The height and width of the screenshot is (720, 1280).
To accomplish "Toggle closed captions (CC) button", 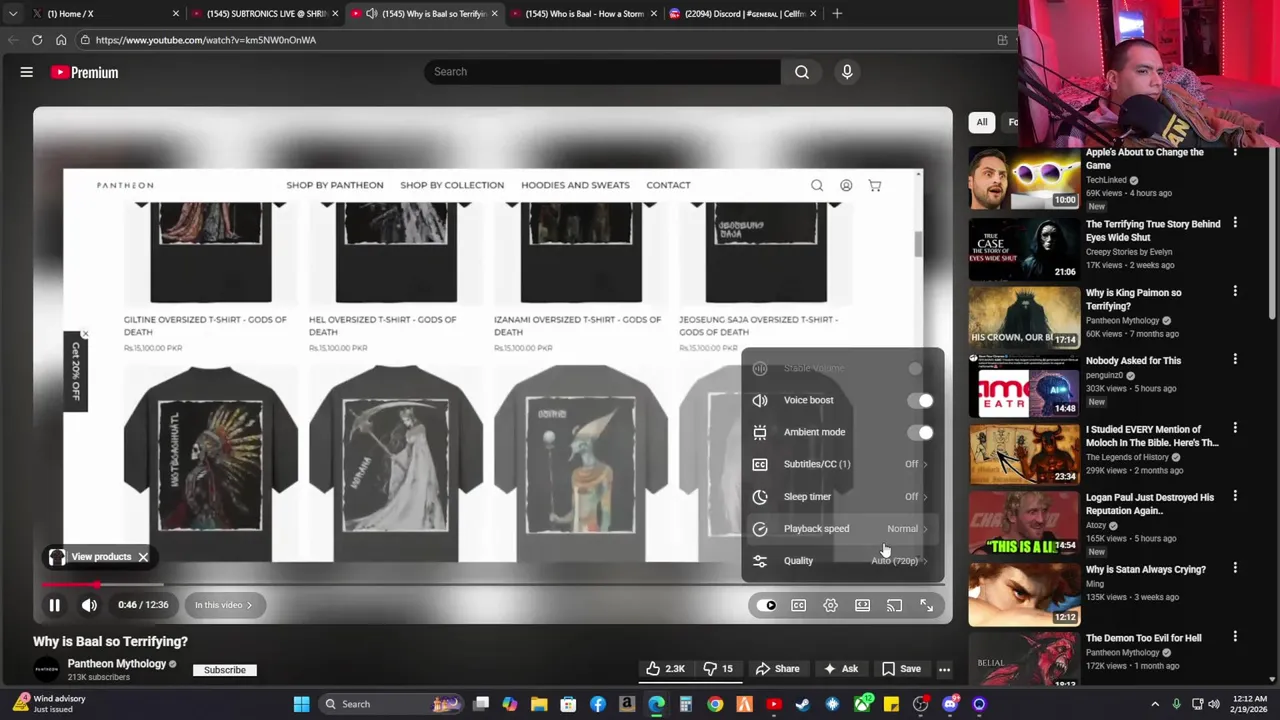I will tap(798, 605).
